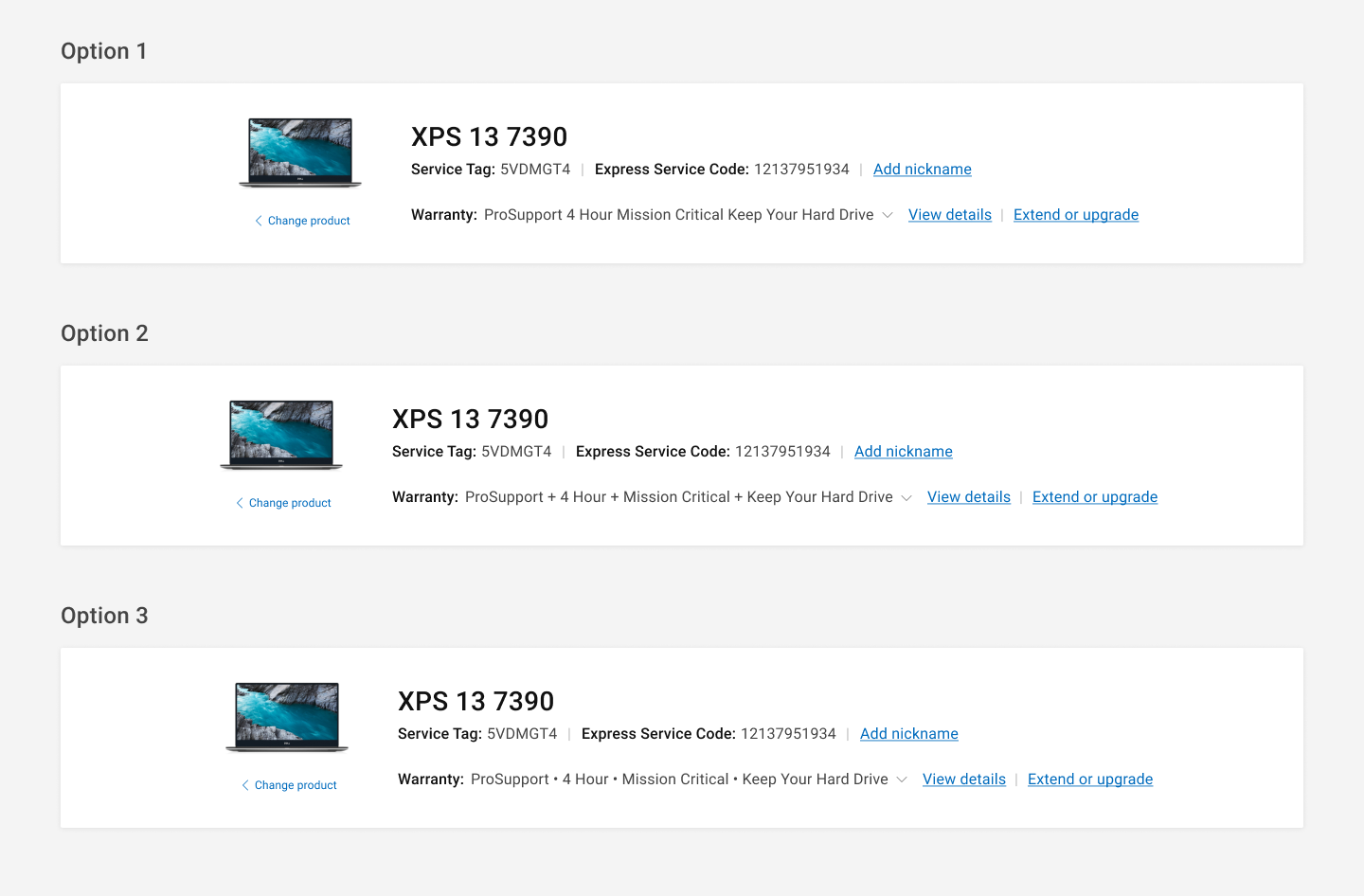Click Extend or upgrade in Option 2
This screenshot has height=896, width=1364.
[x=1095, y=497]
